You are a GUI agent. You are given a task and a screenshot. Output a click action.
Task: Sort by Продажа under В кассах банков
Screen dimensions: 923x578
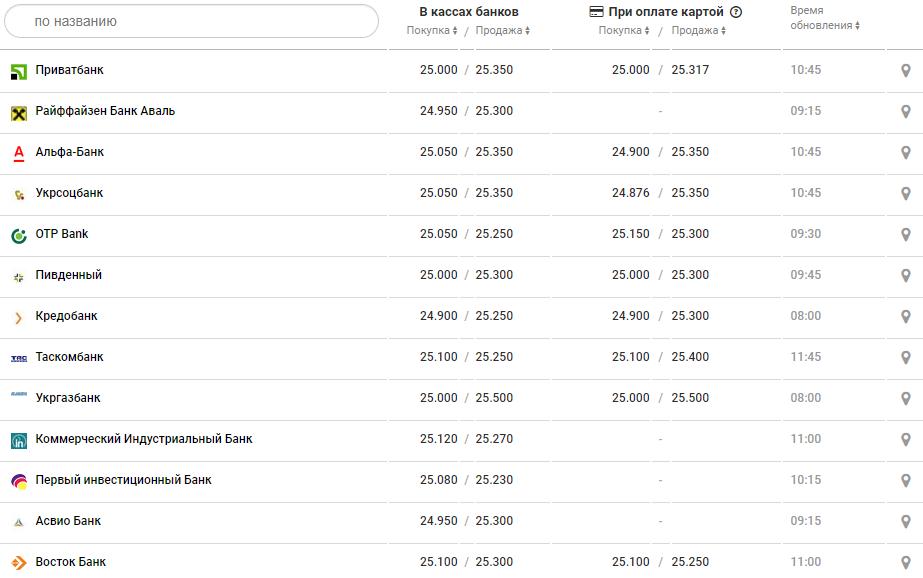pos(502,31)
